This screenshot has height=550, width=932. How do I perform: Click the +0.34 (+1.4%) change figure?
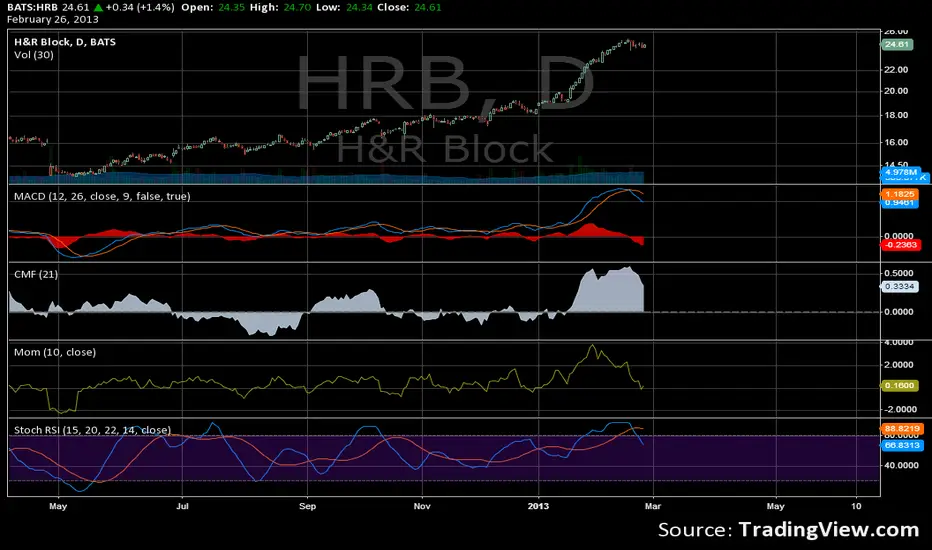(x=140, y=7)
